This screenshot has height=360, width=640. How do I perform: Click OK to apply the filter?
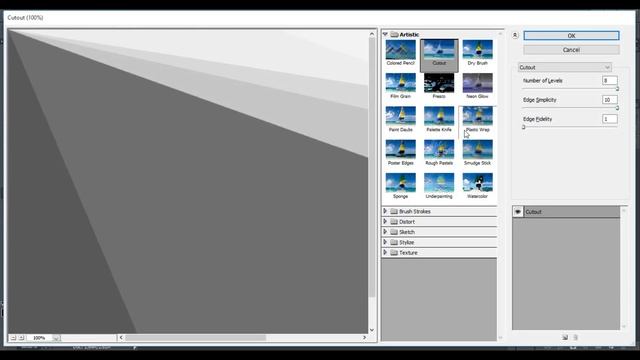coord(571,36)
